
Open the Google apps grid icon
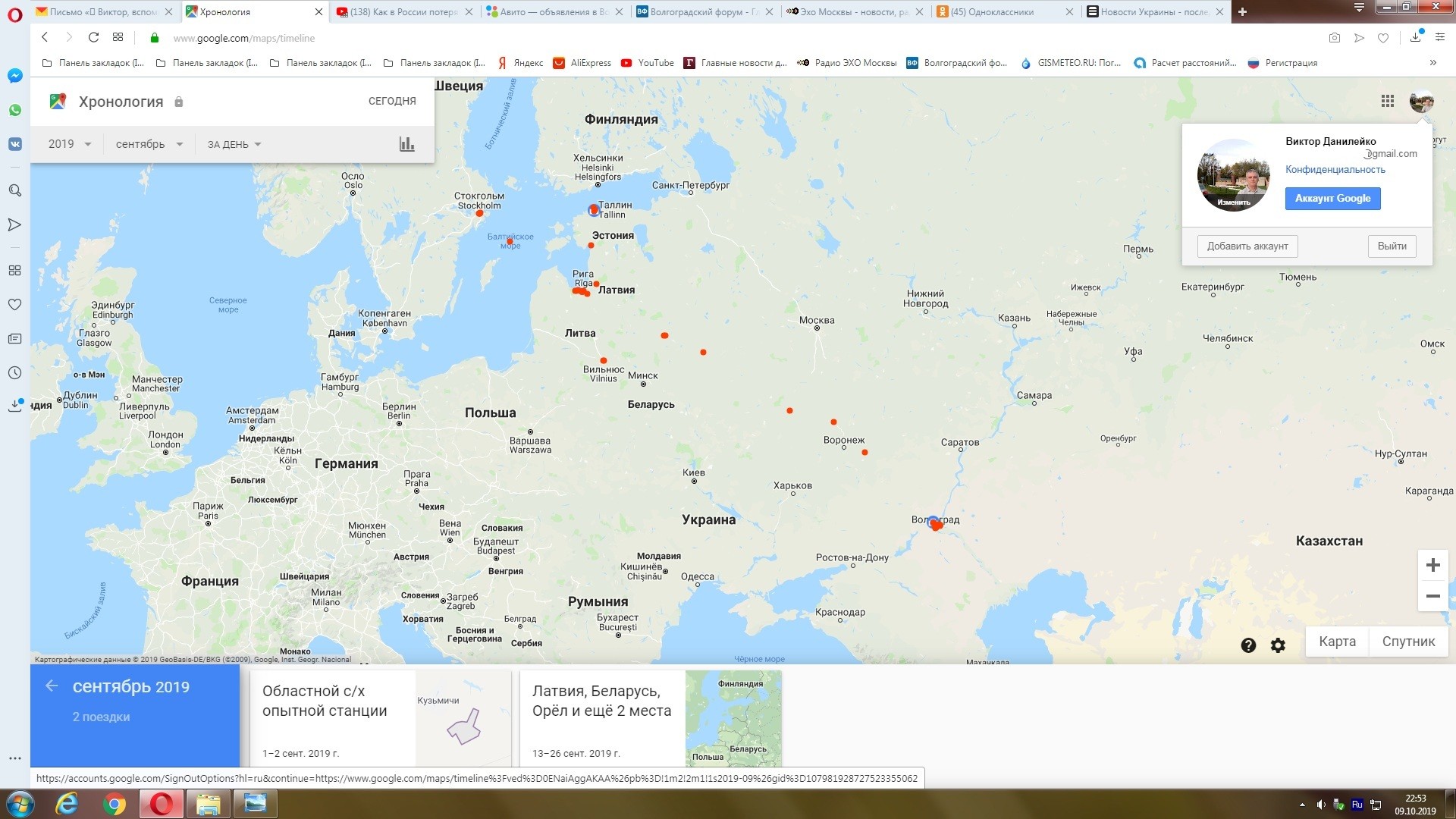coord(1387,102)
